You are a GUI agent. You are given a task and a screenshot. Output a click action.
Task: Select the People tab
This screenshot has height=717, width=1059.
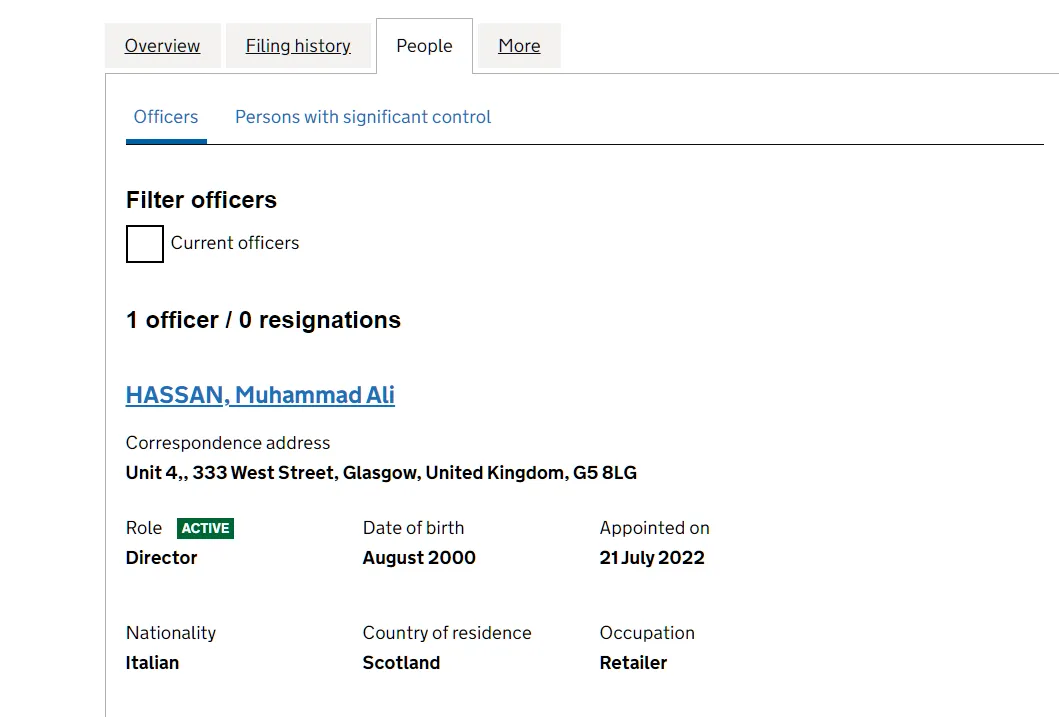pos(424,46)
